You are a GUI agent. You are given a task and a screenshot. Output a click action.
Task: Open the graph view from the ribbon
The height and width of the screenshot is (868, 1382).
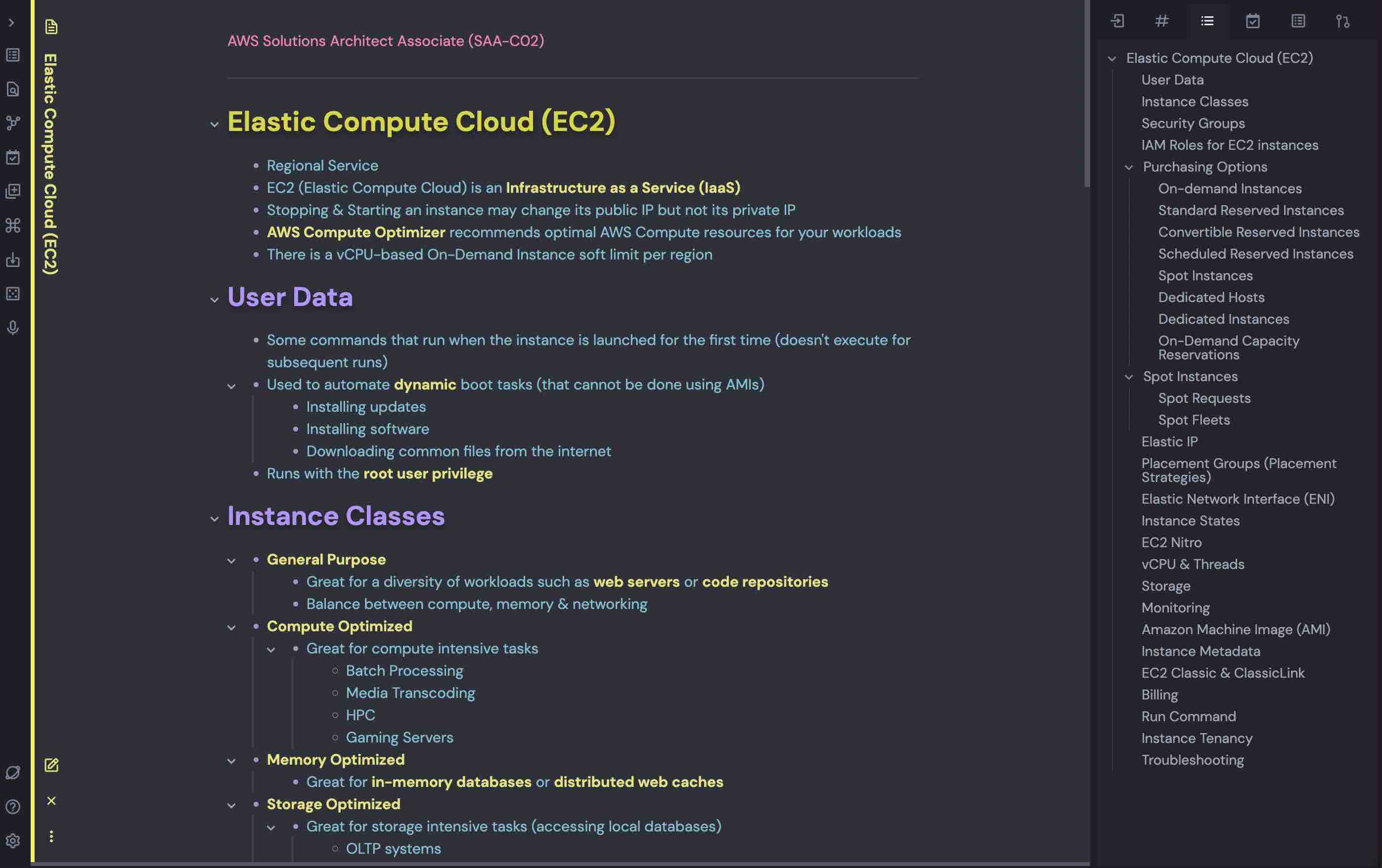[13, 123]
